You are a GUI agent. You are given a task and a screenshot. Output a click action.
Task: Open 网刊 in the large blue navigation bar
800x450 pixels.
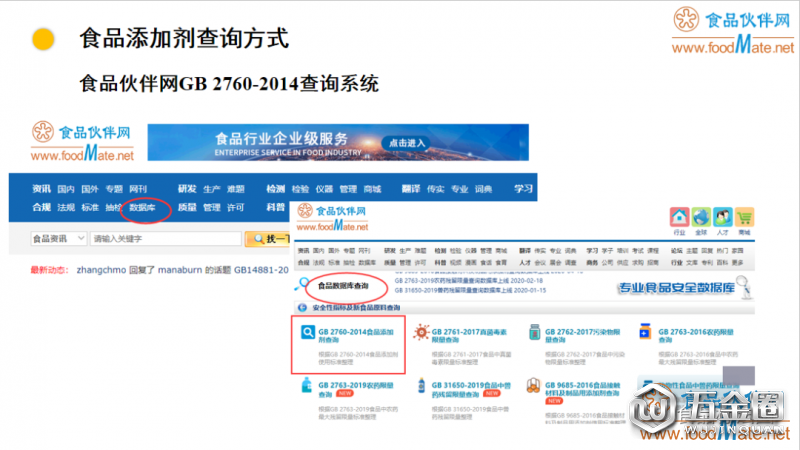tap(138, 189)
